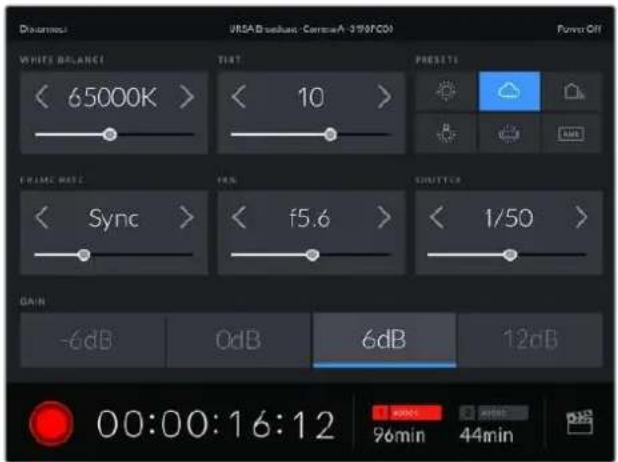Select the auto white balance preset
The height and width of the screenshot is (462, 618).
coord(572,133)
